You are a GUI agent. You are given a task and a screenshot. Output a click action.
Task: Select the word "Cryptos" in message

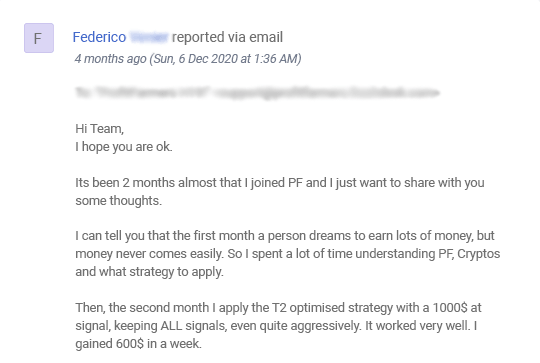tap(479, 254)
